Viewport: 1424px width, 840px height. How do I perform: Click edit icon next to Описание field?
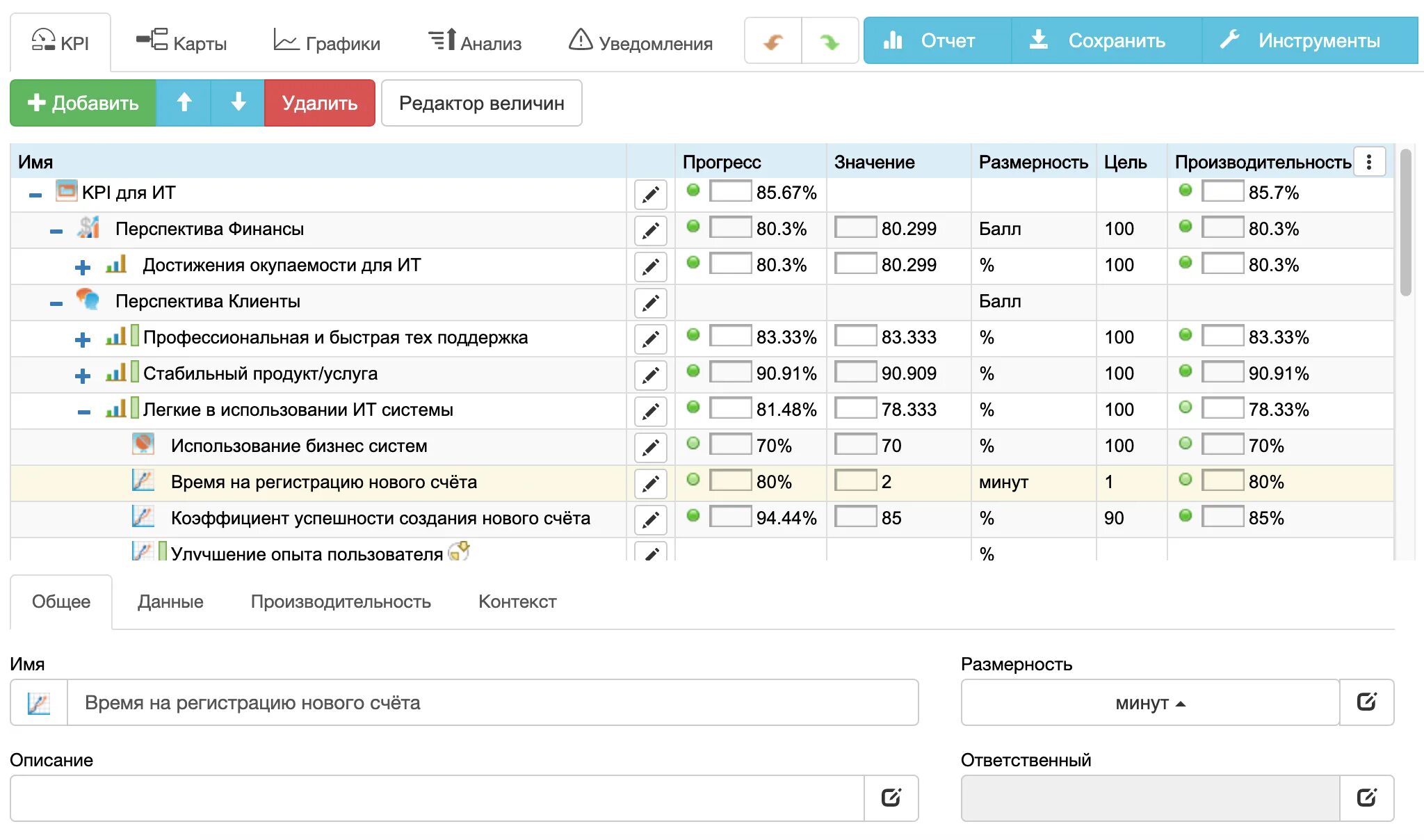891,798
